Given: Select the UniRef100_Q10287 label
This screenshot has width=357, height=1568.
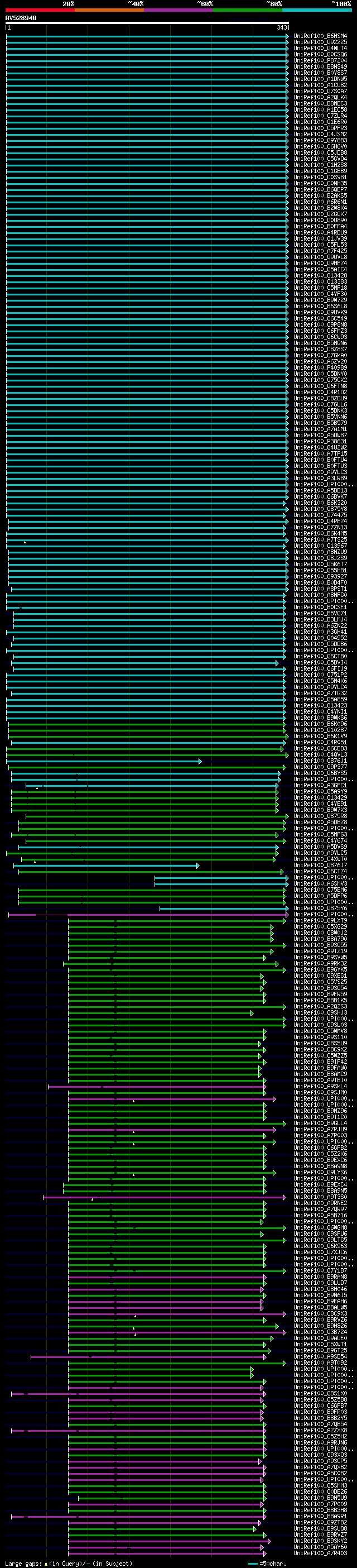Looking at the screenshot, I should 320,730.
